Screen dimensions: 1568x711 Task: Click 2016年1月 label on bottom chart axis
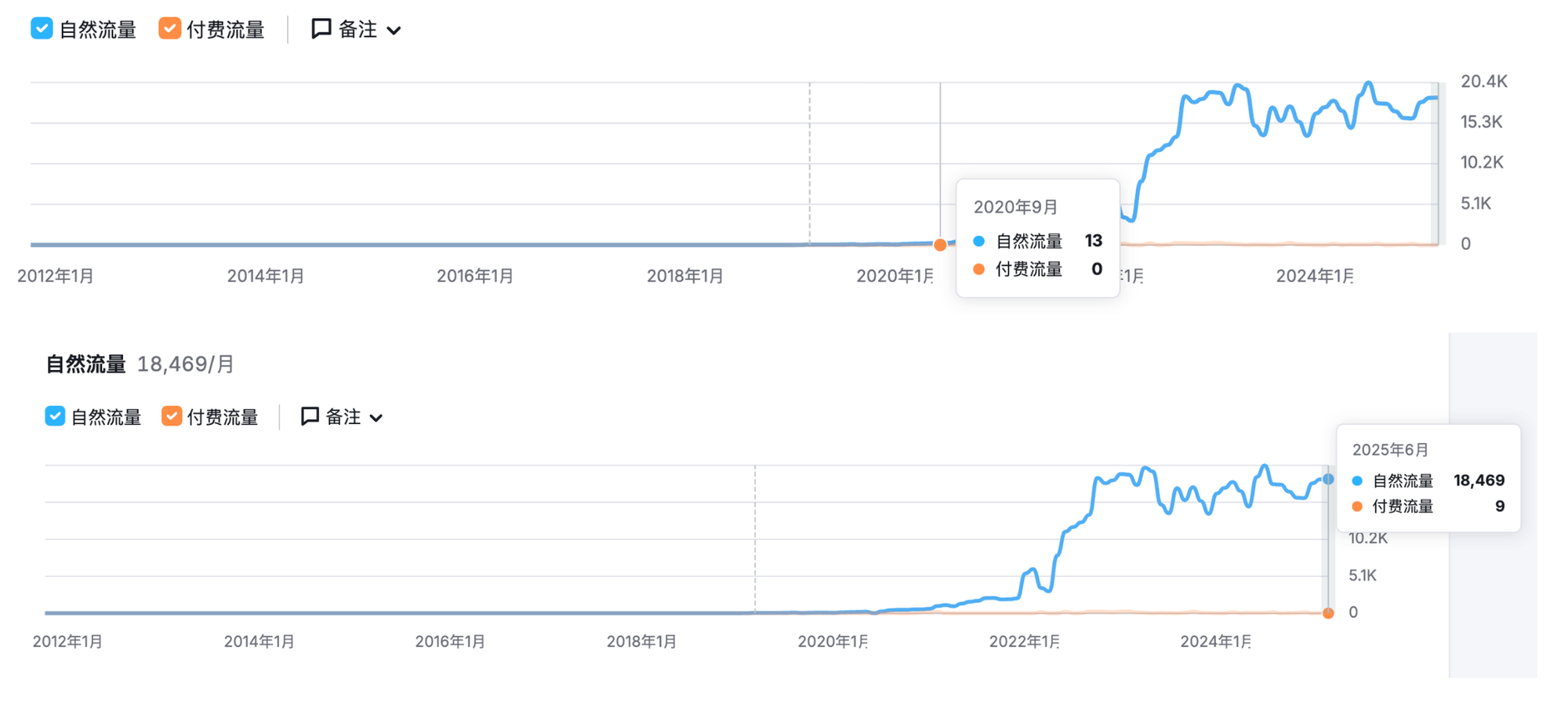[x=450, y=641]
